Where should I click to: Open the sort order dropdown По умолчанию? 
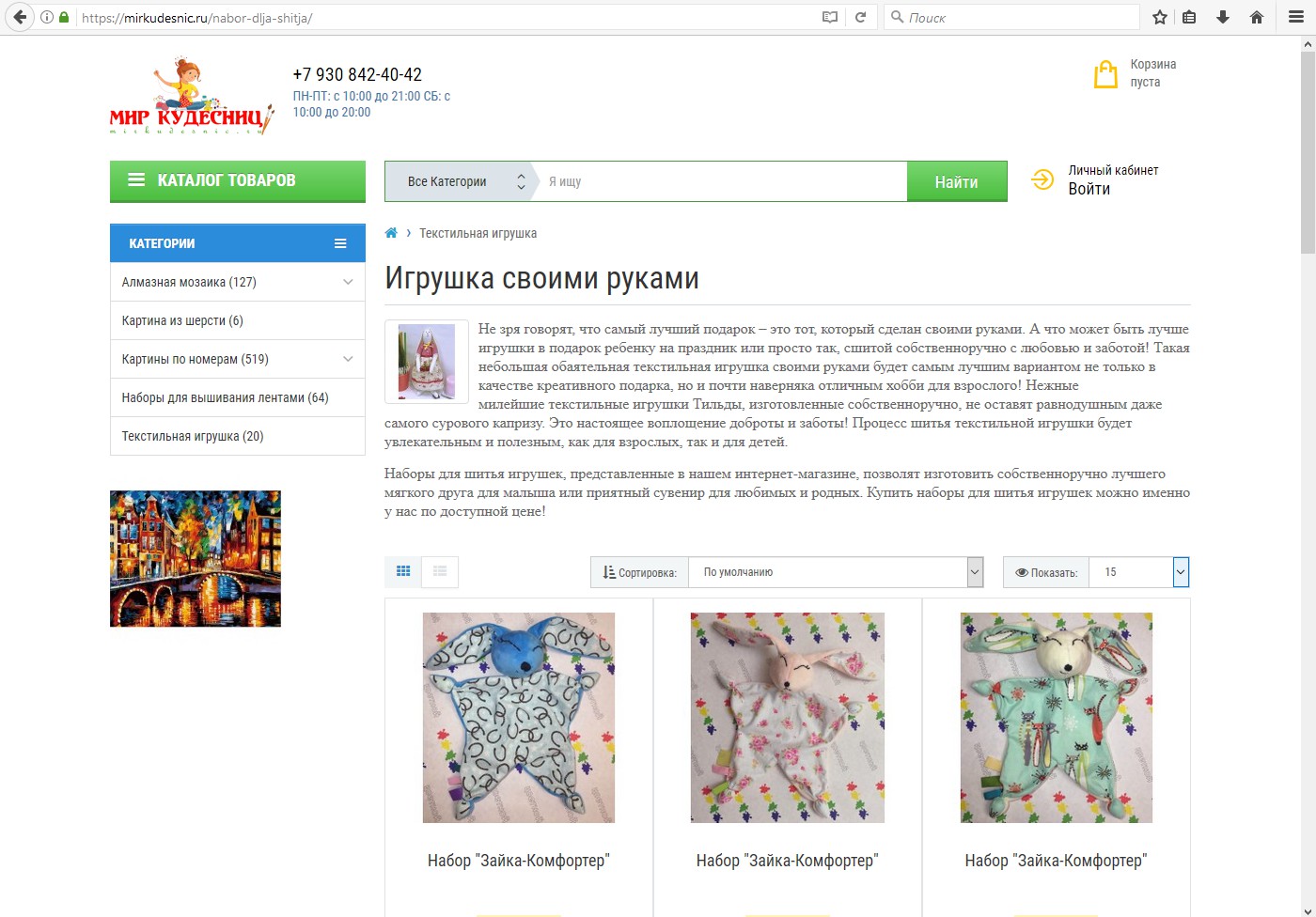coord(836,572)
